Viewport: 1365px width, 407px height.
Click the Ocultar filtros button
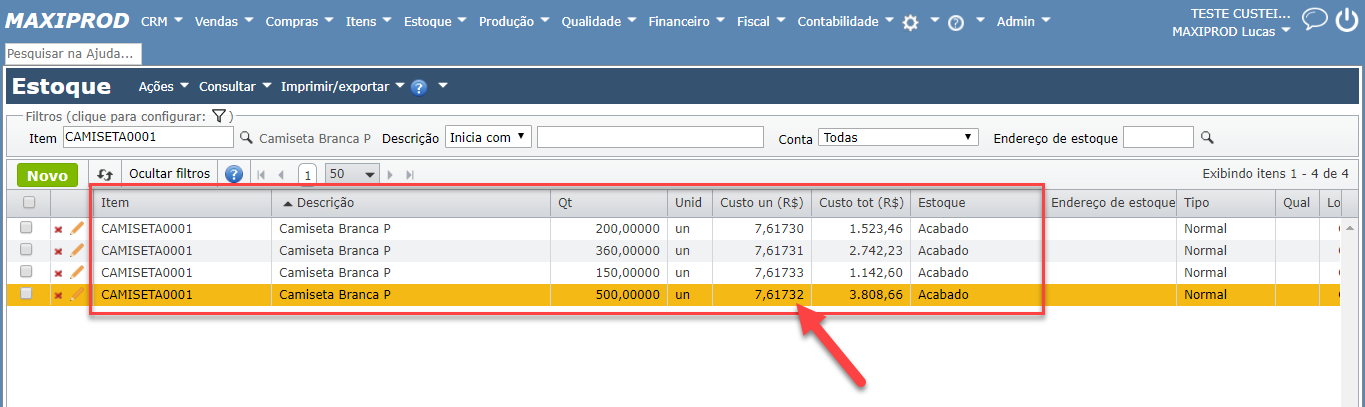click(x=170, y=174)
